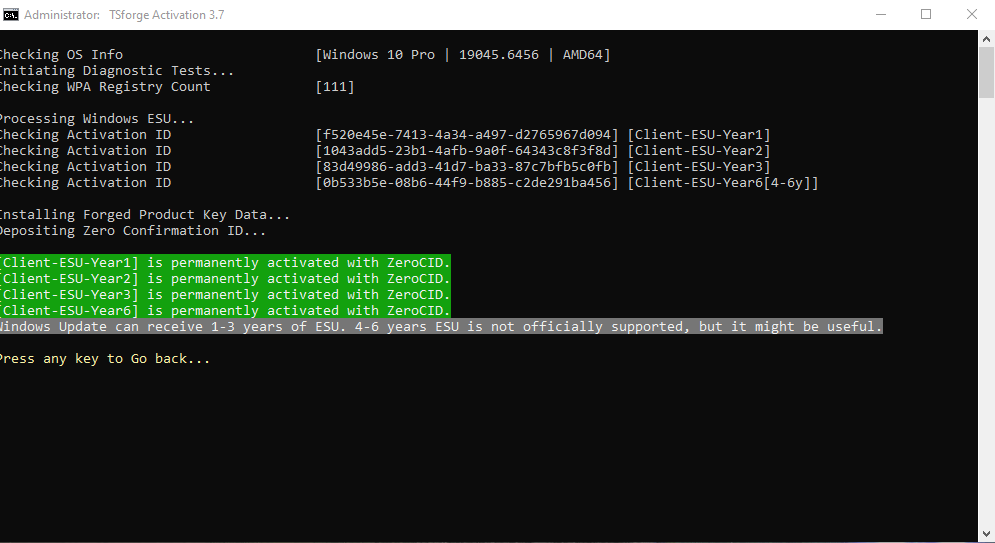
Task: Click the activation ID starting with 0b533b5e
Action: point(467,183)
